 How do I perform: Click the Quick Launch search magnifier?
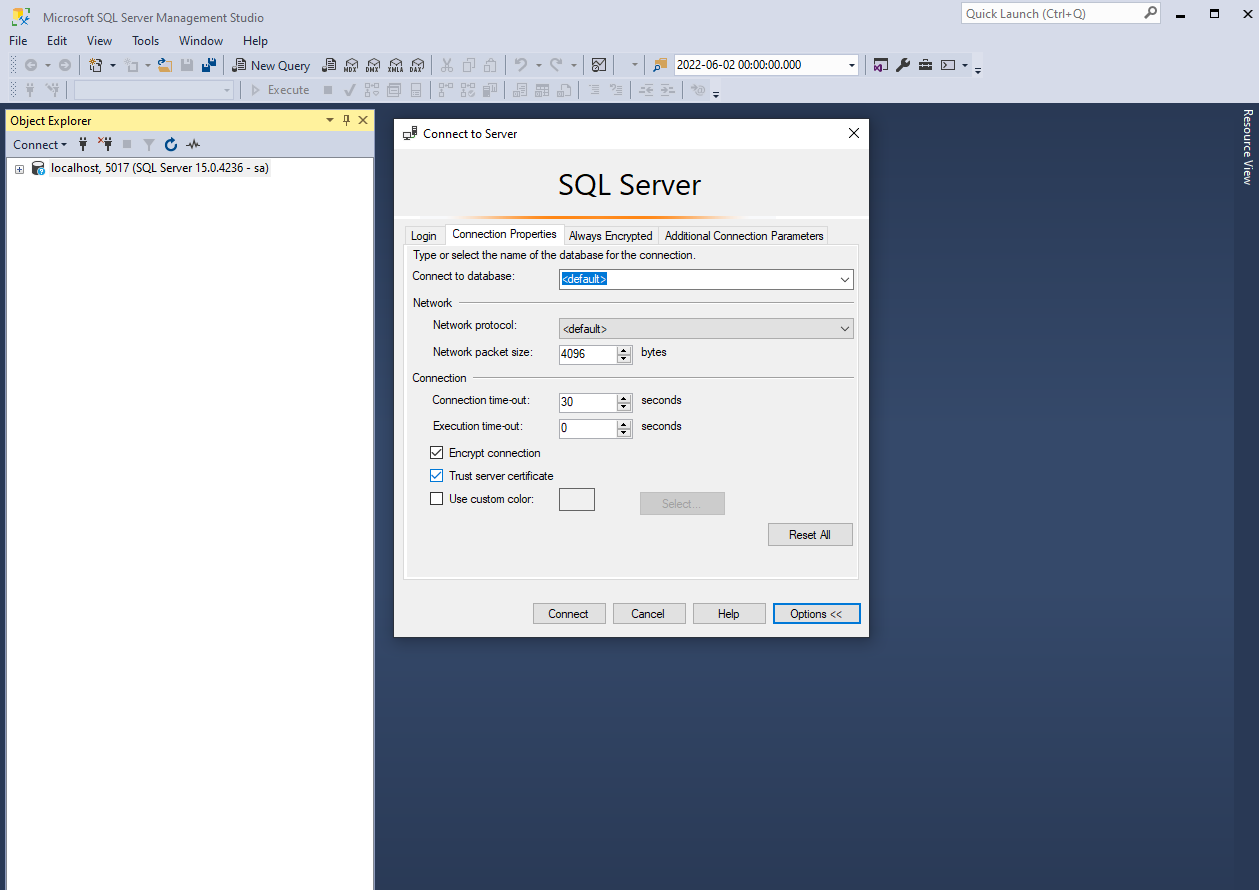click(x=1151, y=13)
